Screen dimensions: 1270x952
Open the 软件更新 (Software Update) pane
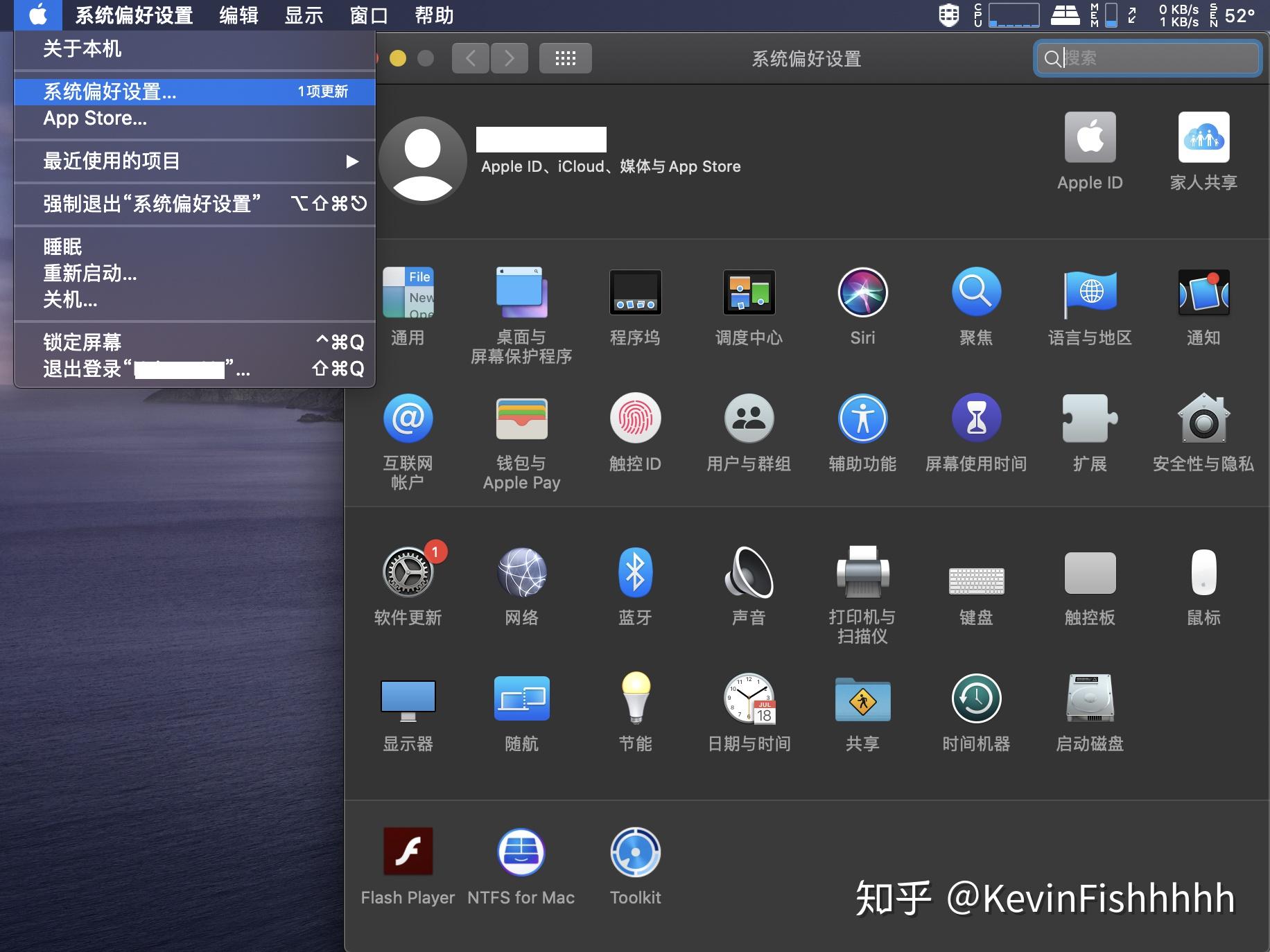coord(408,573)
